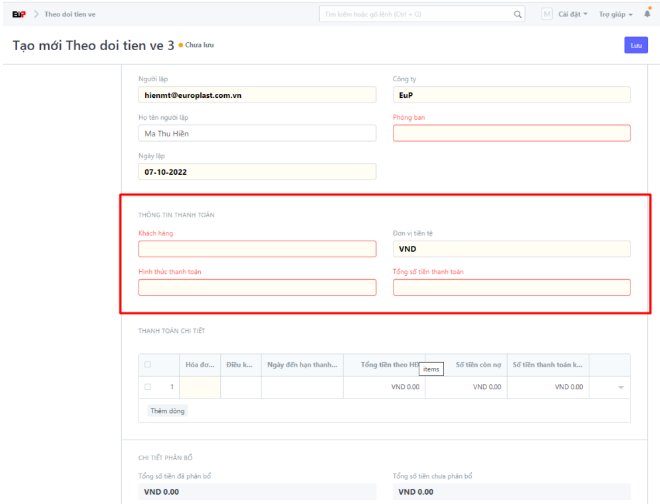This screenshot has height=504, width=660.
Task: Check the row 1 checkbox
Action: click(148, 387)
